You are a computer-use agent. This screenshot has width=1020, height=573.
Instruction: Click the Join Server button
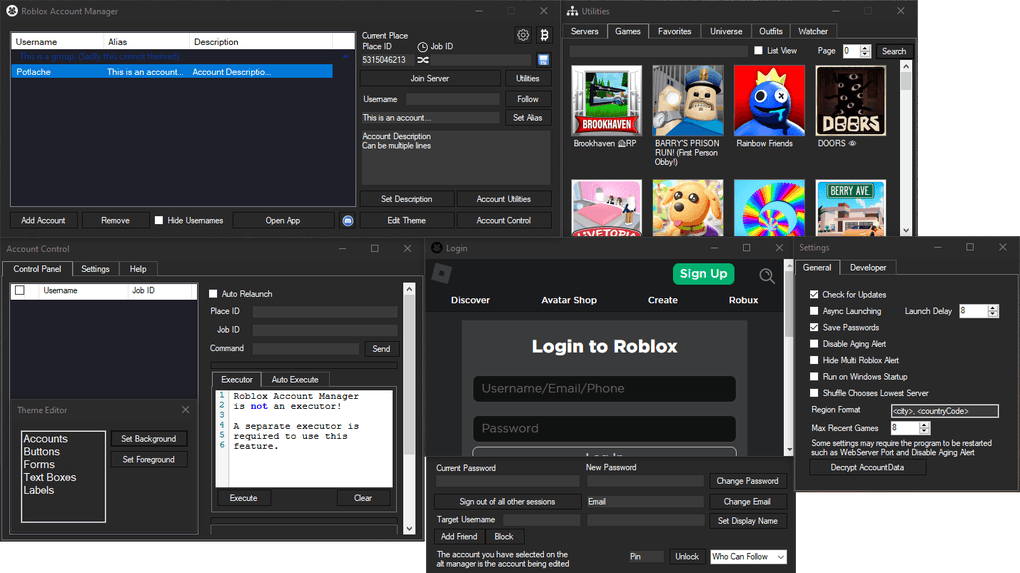pos(429,79)
